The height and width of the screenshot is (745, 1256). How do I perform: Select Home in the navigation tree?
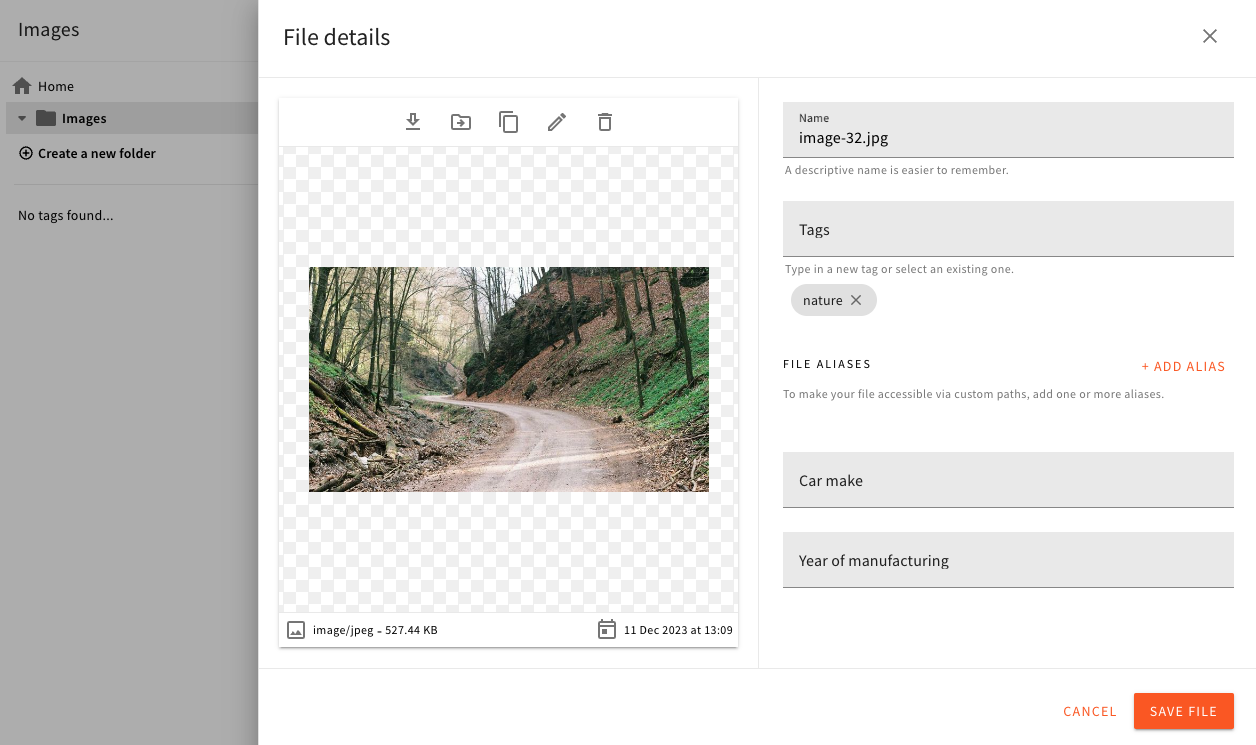56,86
